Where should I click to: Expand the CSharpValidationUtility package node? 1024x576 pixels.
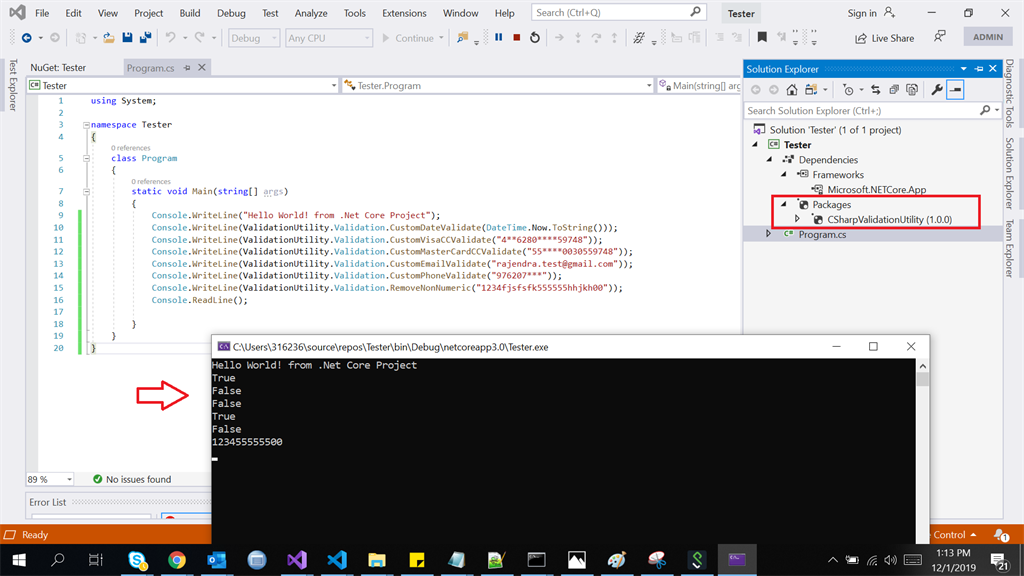(x=797, y=219)
